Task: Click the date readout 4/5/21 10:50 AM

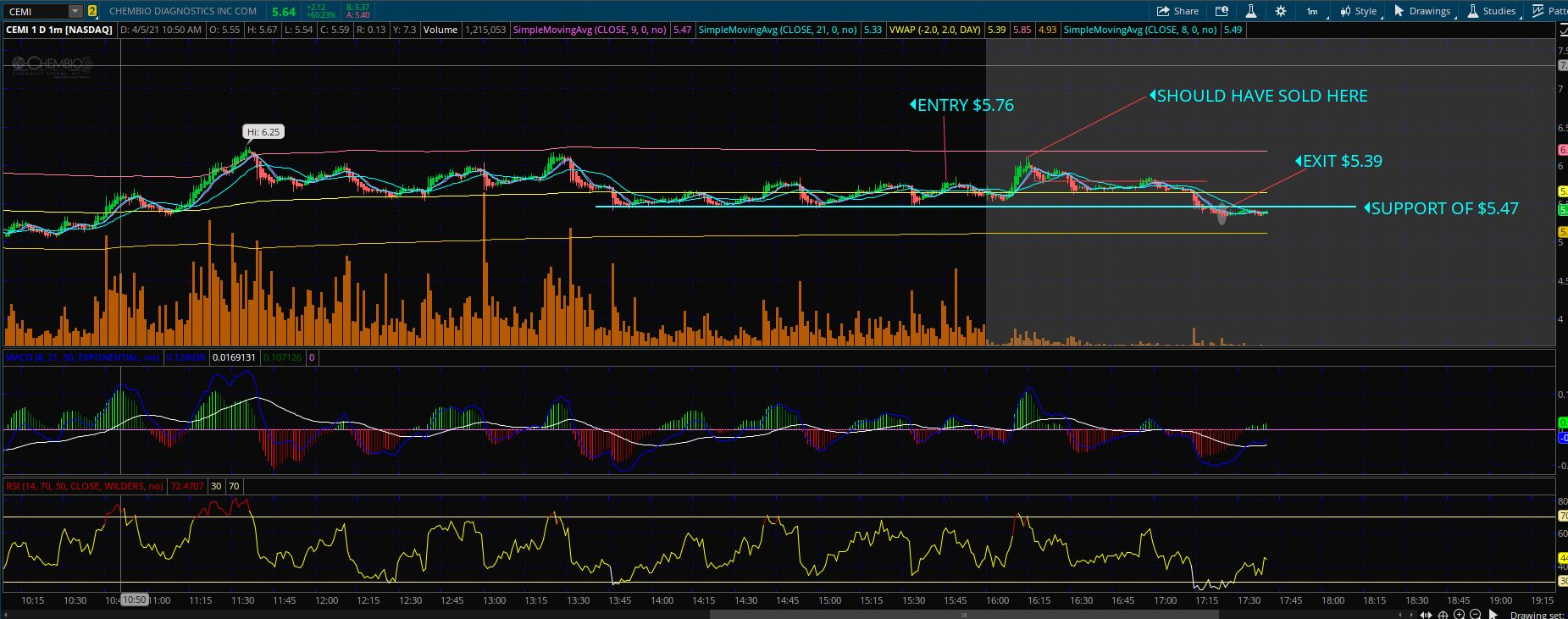Action: [x=161, y=30]
